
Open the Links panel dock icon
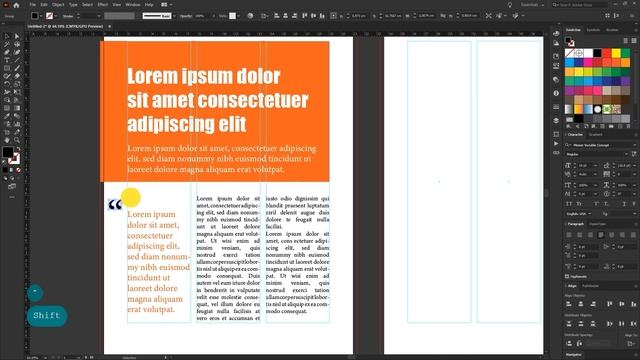pos(556,153)
